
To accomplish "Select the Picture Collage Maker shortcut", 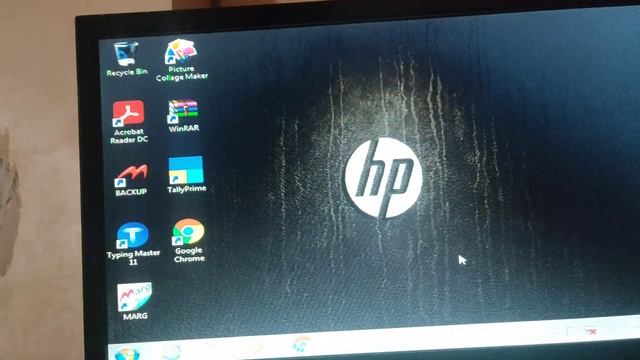I will [181, 60].
